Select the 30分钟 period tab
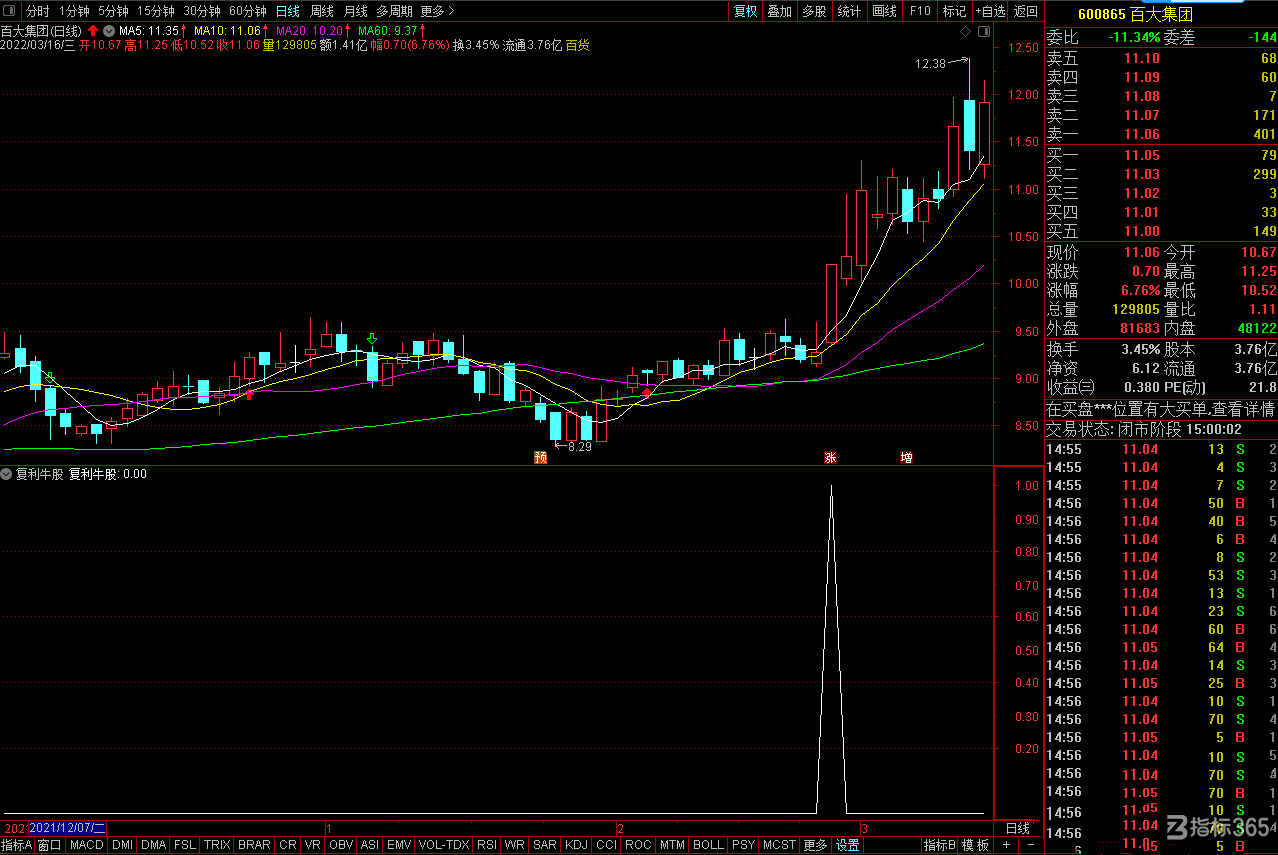The width and height of the screenshot is (1278, 855). click(x=201, y=11)
